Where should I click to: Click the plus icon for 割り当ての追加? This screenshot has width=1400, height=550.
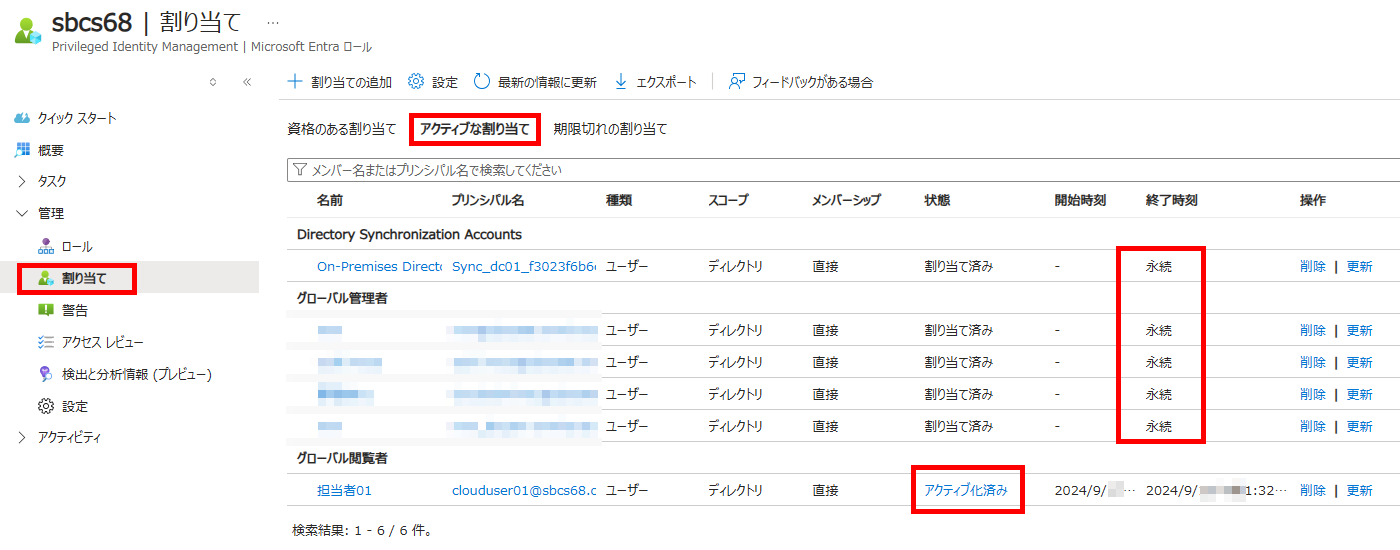click(295, 82)
